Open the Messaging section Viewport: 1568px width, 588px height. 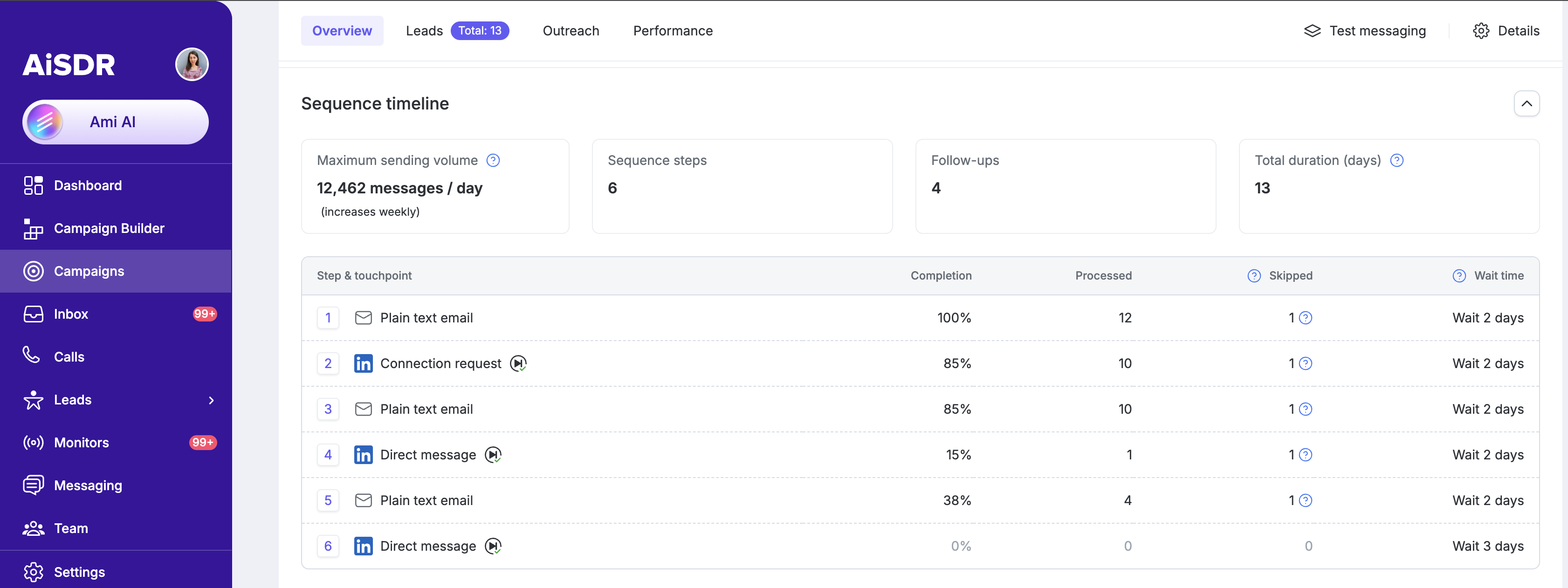[x=116, y=485]
